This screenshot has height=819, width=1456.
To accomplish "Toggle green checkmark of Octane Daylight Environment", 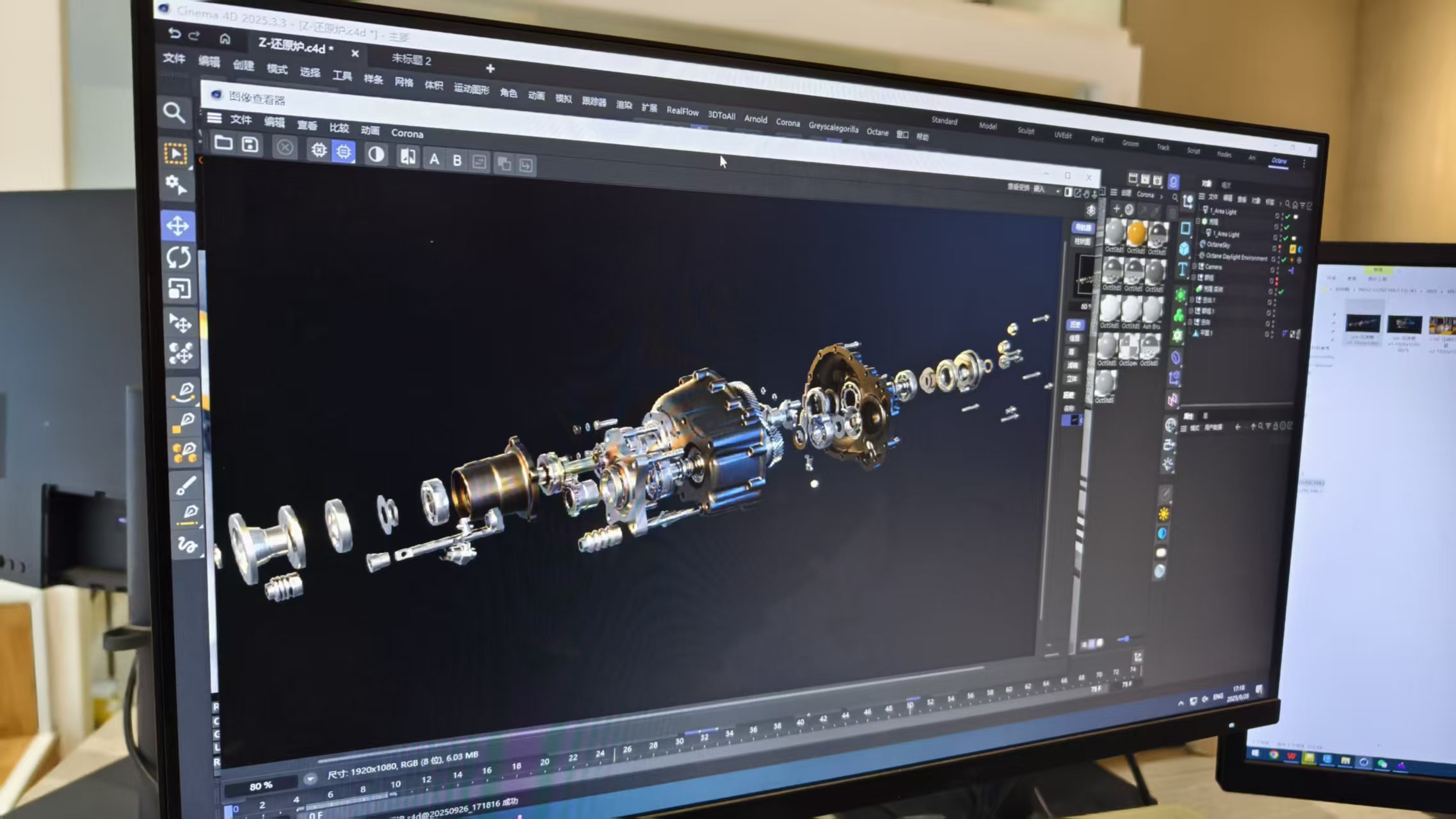I will pos(1283,259).
